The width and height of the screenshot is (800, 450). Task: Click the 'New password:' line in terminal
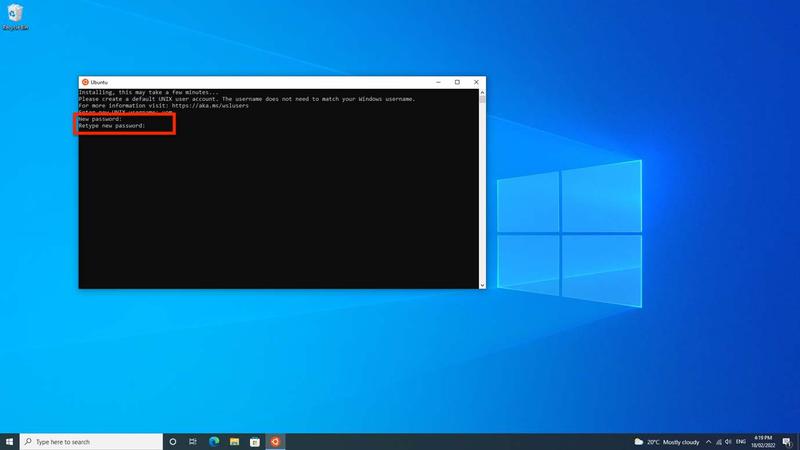click(100, 119)
